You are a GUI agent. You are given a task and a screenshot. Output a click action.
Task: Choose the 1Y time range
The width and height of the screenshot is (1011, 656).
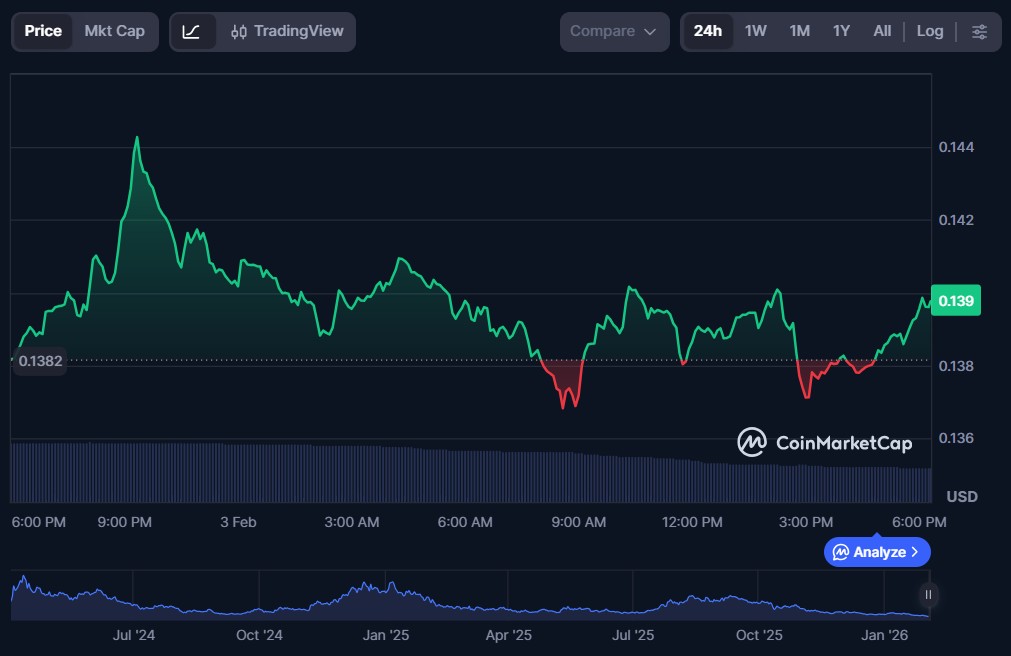pyautogui.click(x=841, y=32)
